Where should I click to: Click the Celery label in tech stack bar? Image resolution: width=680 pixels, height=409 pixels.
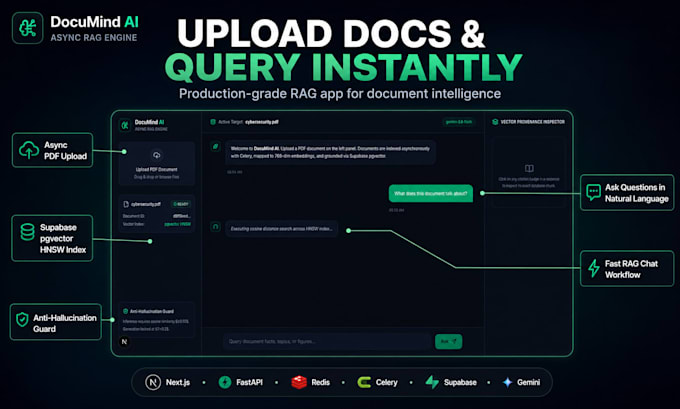(386, 382)
